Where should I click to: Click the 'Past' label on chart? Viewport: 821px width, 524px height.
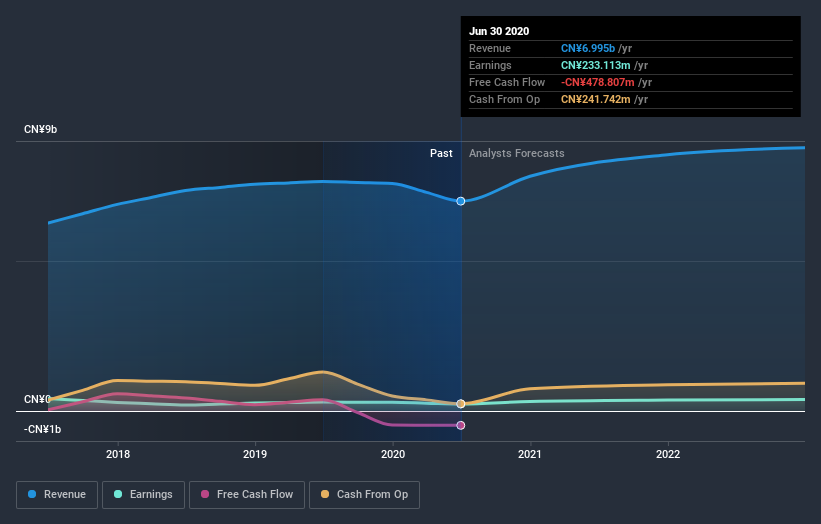(441, 153)
